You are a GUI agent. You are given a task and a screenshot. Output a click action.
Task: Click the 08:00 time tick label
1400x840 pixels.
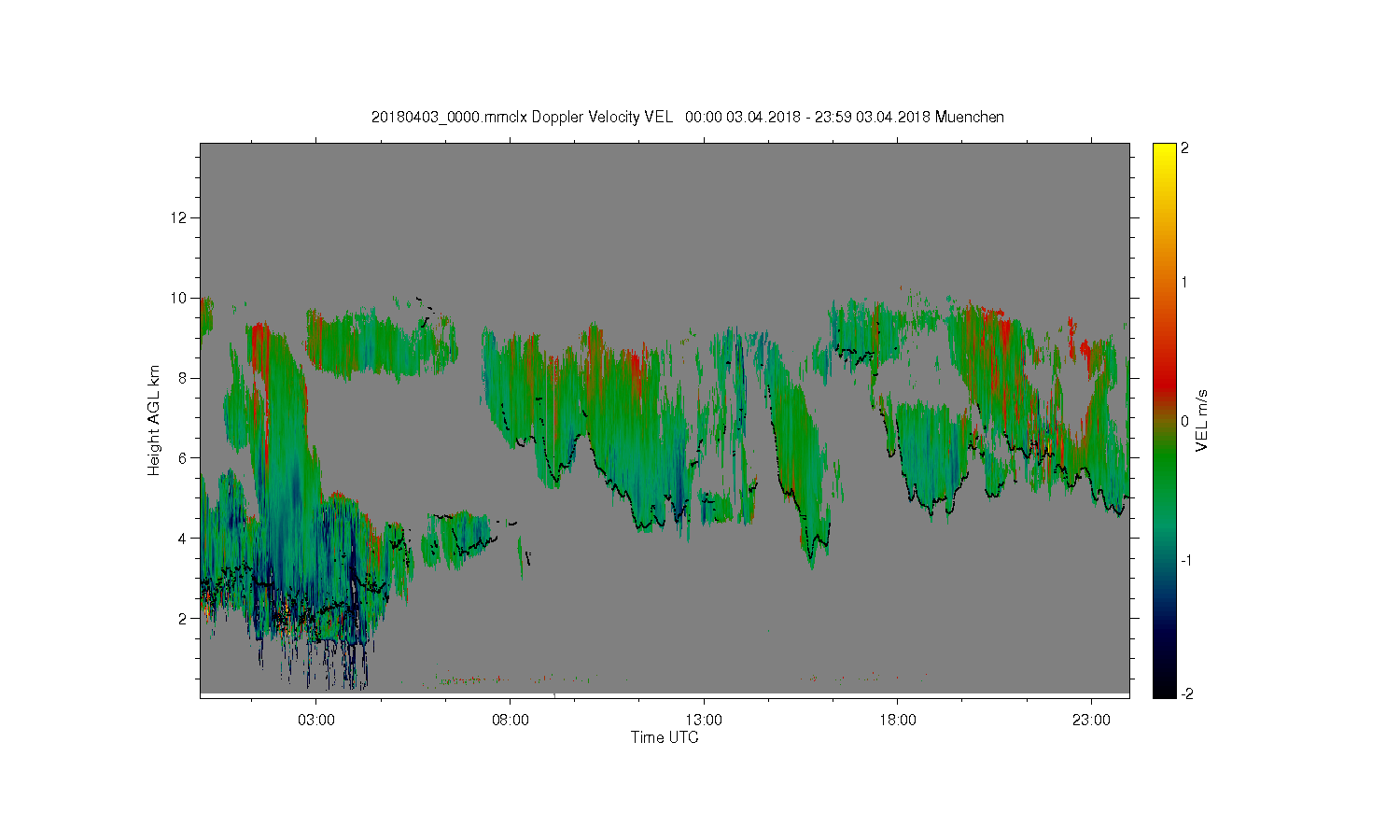[x=511, y=721]
